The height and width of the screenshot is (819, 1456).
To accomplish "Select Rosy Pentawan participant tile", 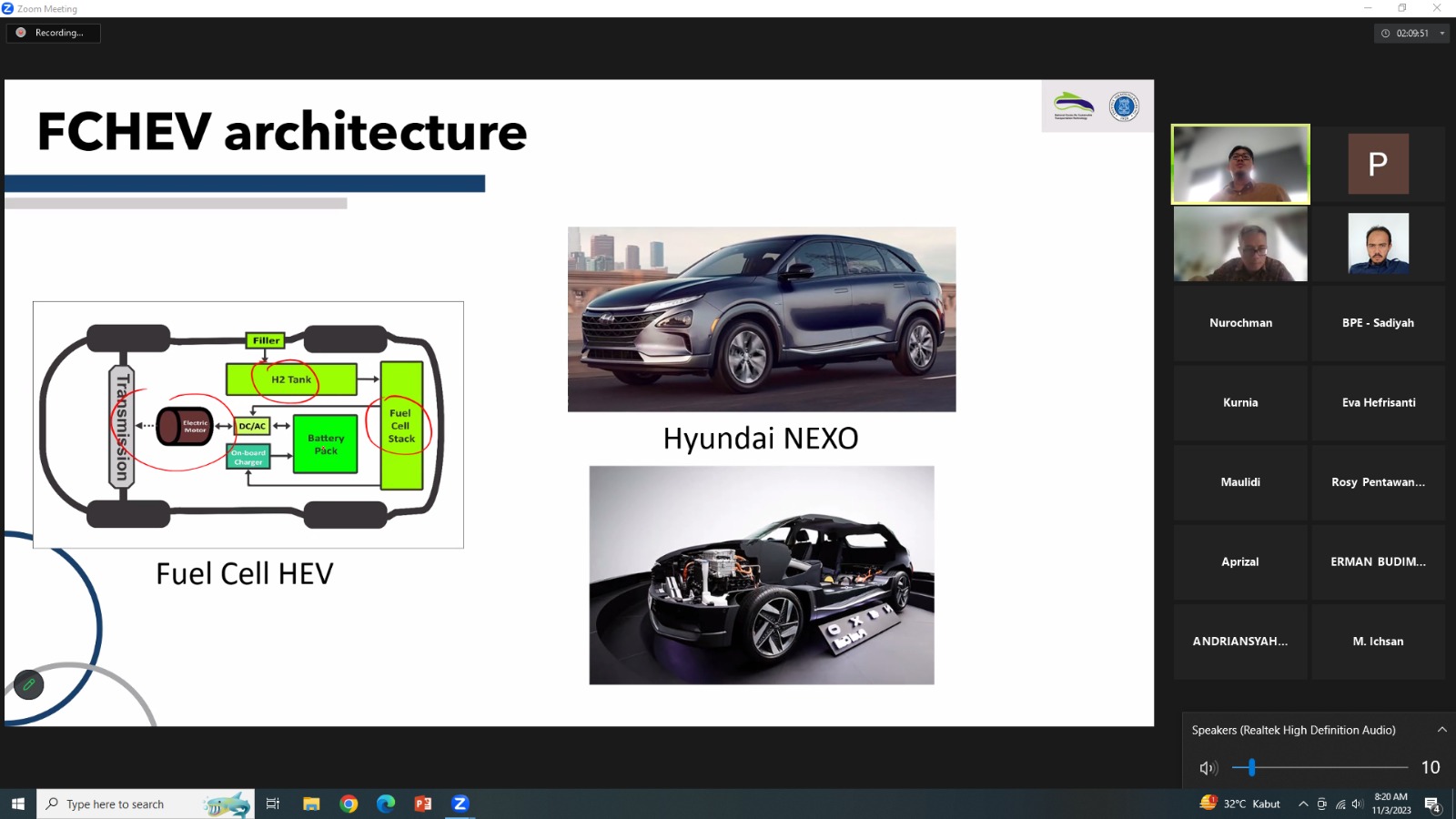I will click(x=1378, y=482).
